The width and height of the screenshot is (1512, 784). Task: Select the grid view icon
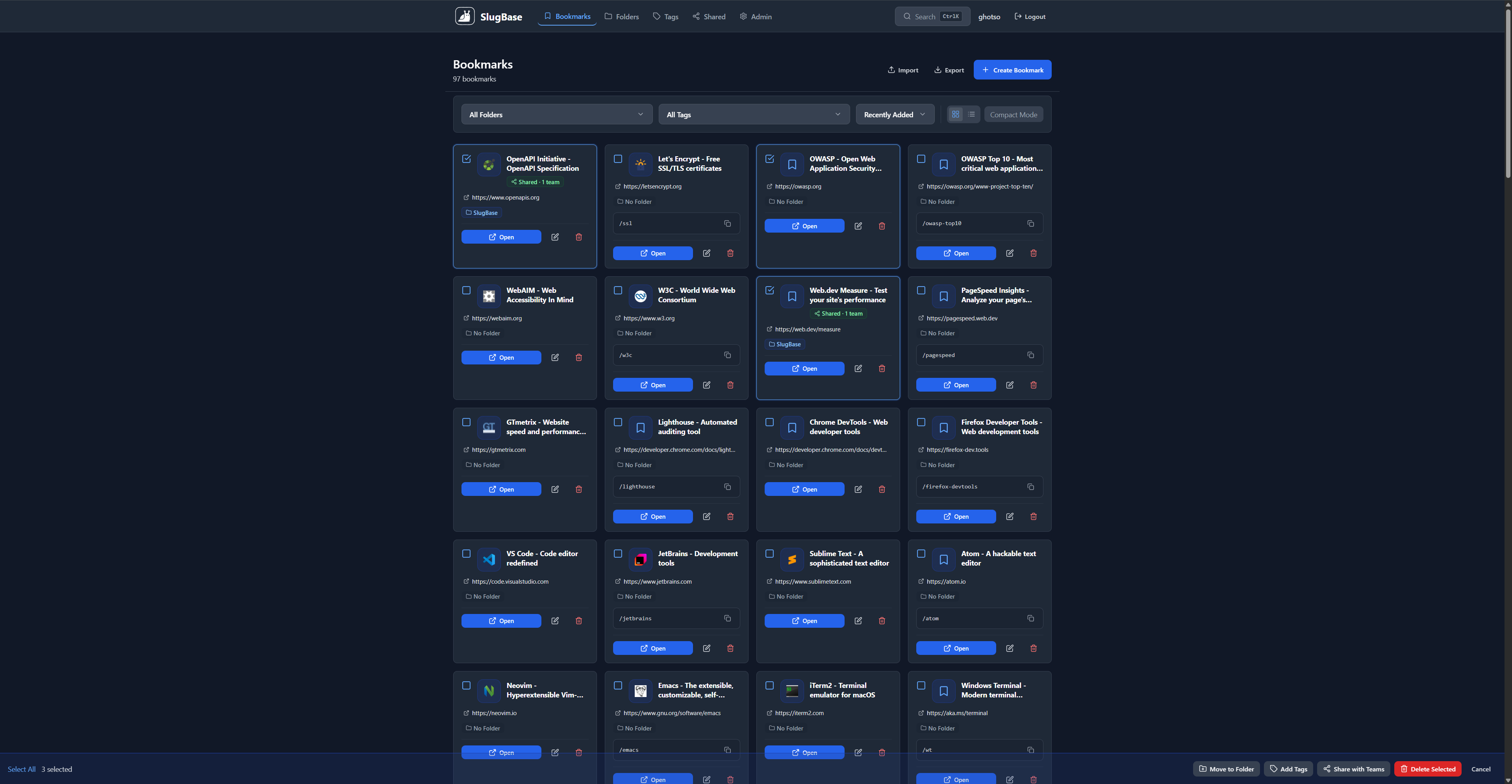coord(956,114)
